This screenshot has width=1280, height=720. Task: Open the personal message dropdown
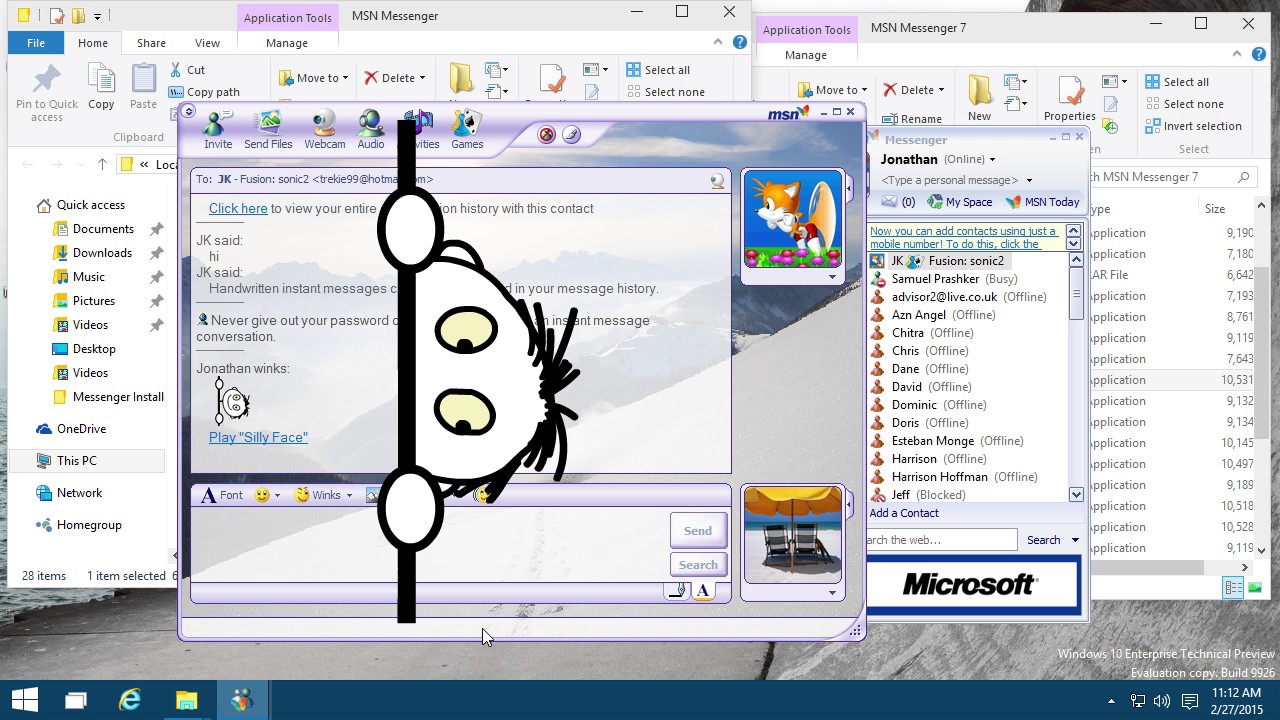[1027, 180]
